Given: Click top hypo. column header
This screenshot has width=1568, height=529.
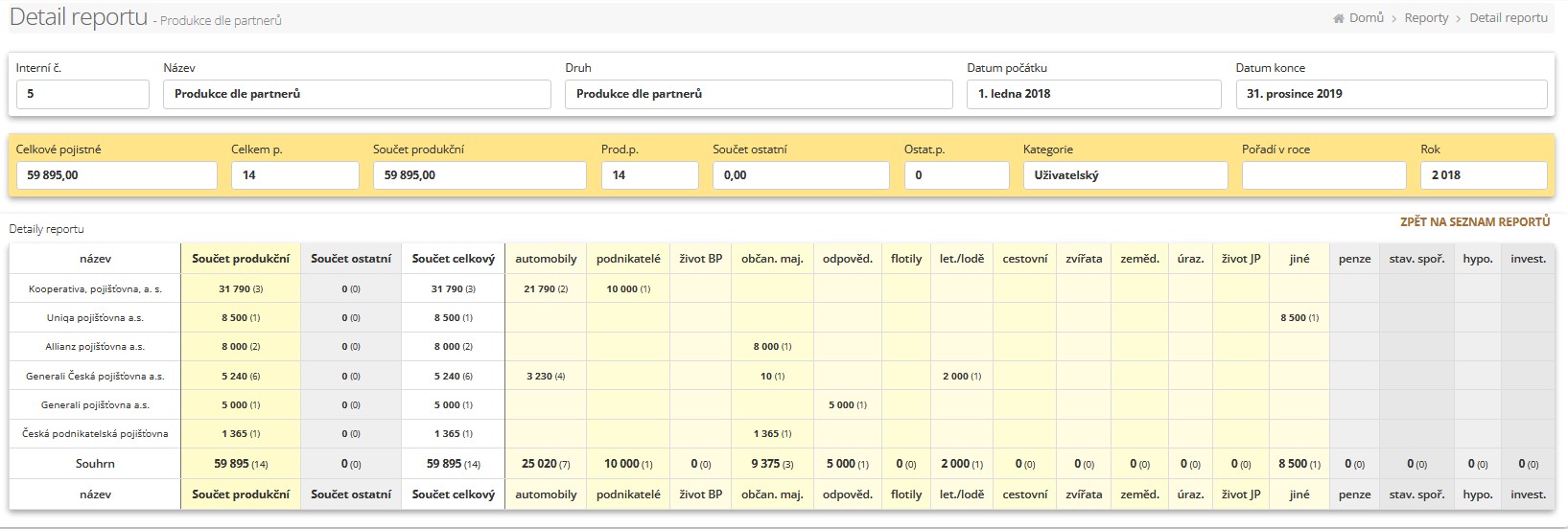Looking at the screenshot, I should 1478,259.
